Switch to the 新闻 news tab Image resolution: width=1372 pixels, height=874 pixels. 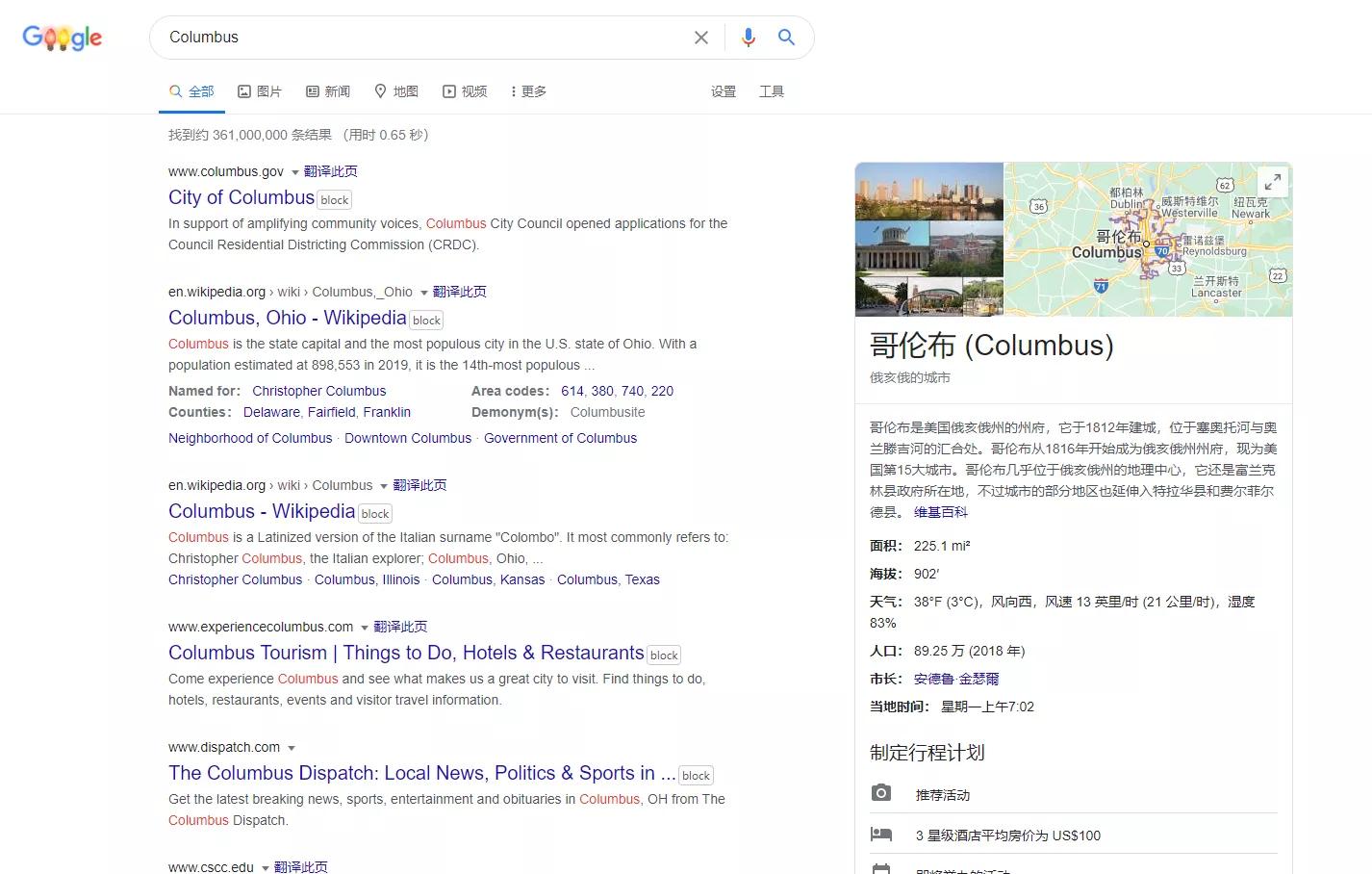(328, 91)
